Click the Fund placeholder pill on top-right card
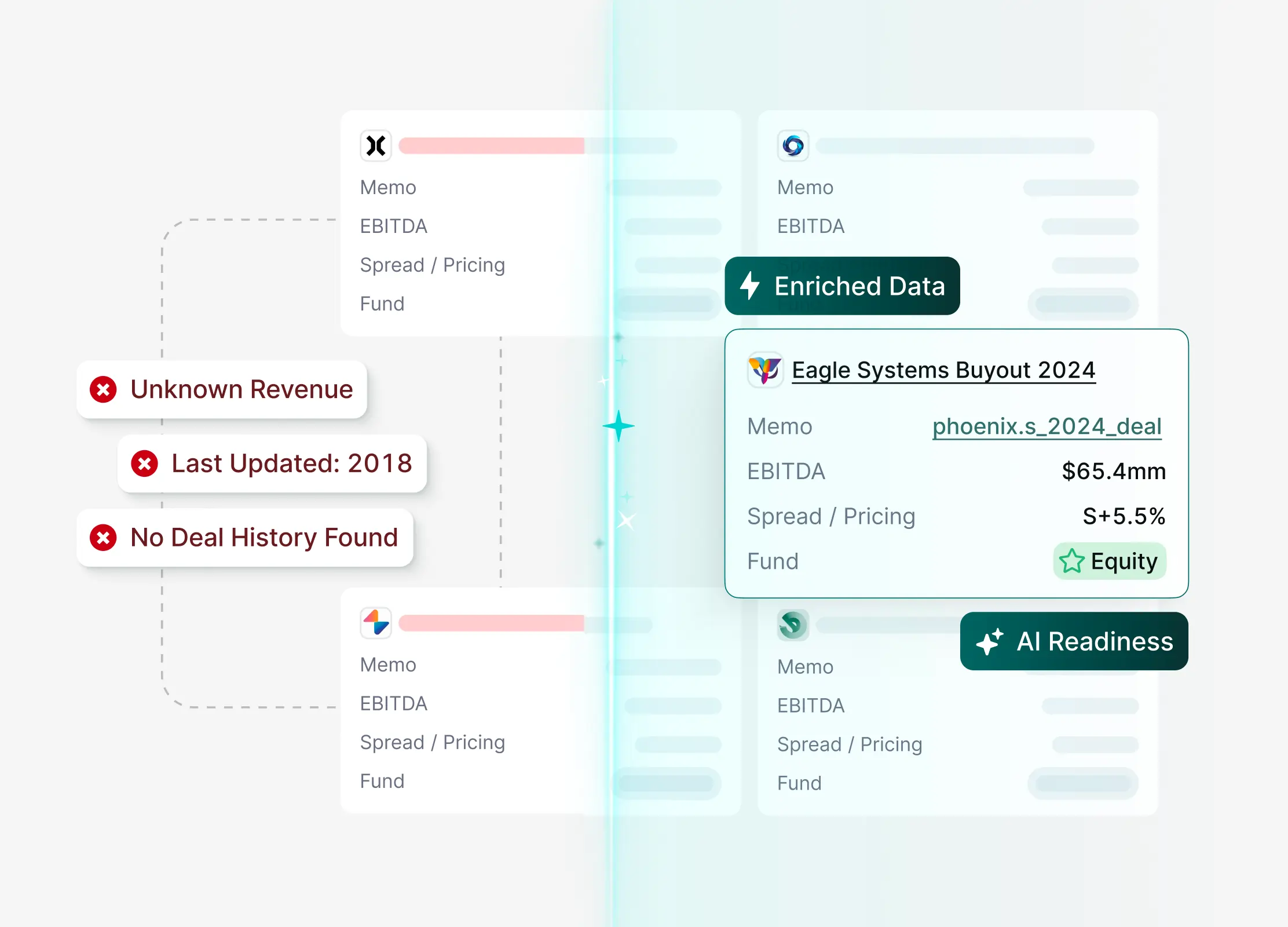 (1083, 304)
